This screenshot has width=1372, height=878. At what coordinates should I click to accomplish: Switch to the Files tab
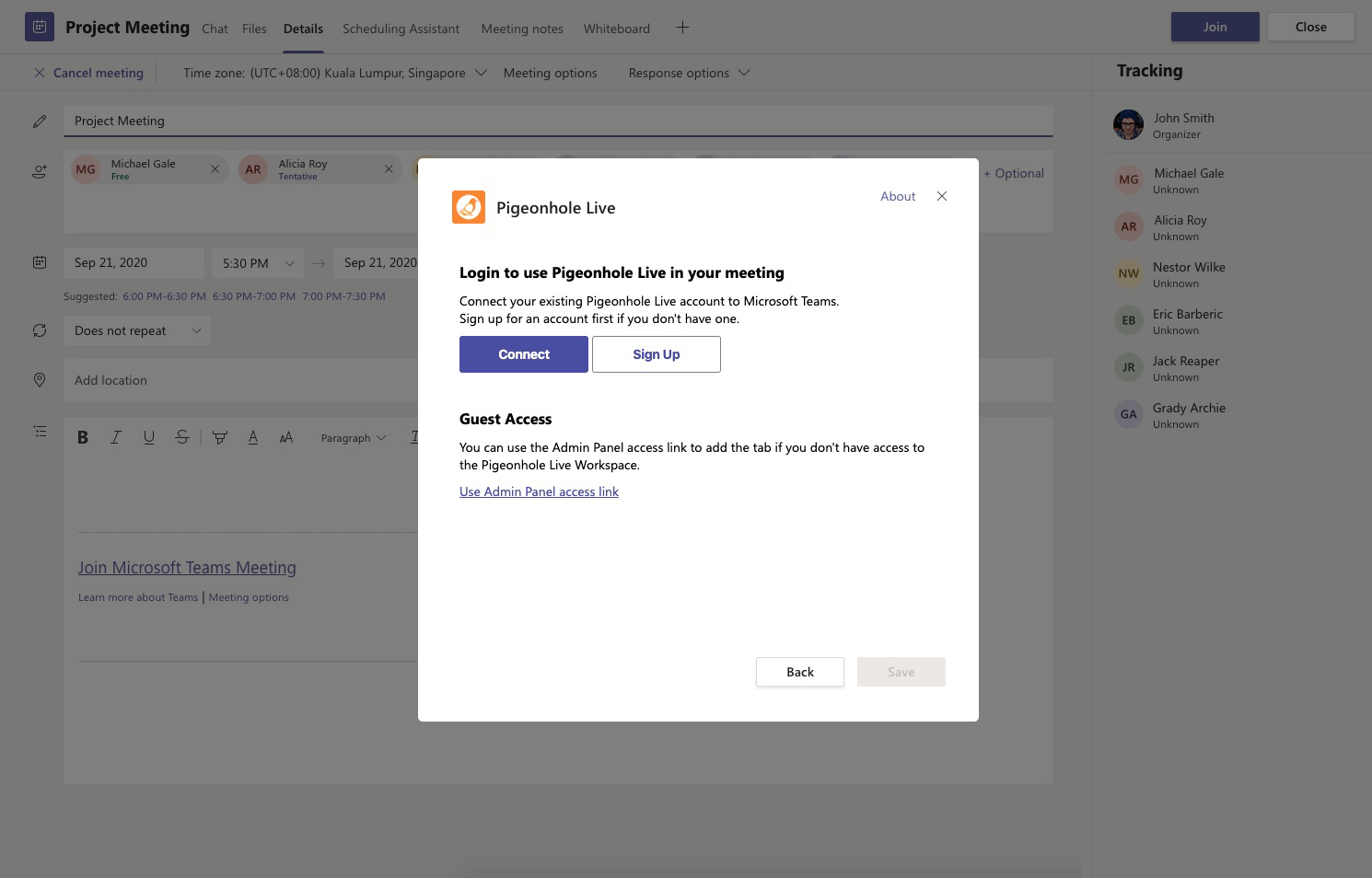(x=254, y=29)
